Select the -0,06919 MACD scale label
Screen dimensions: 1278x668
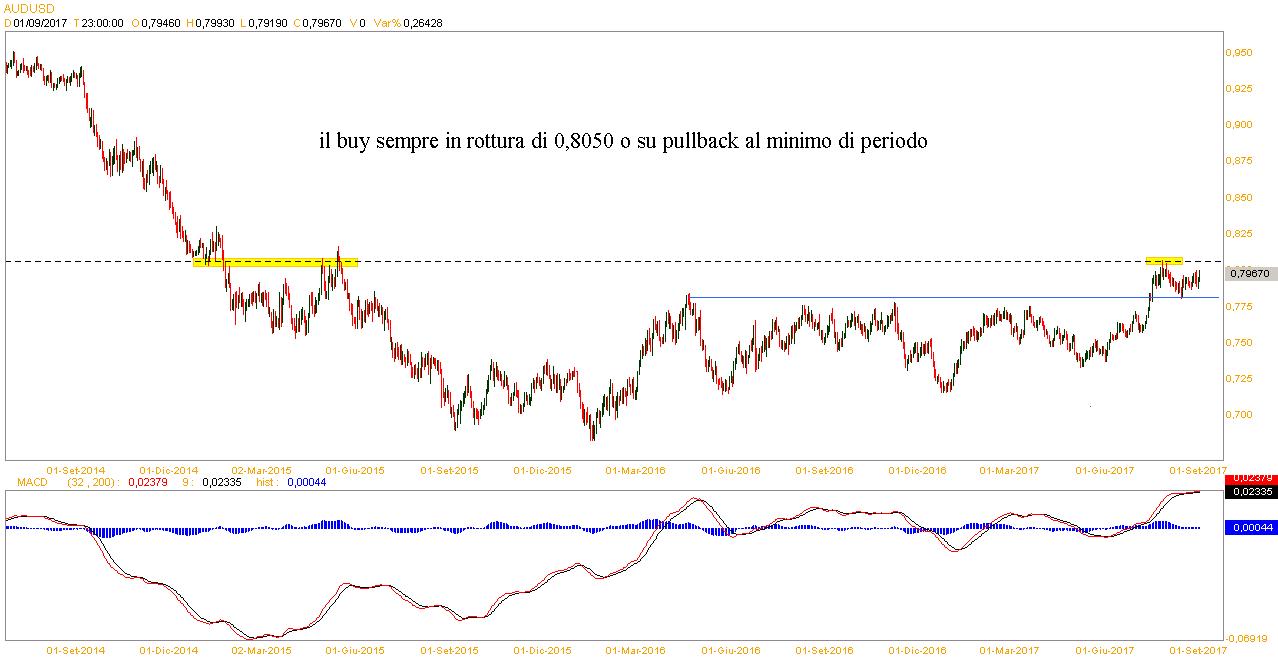click(x=1247, y=637)
